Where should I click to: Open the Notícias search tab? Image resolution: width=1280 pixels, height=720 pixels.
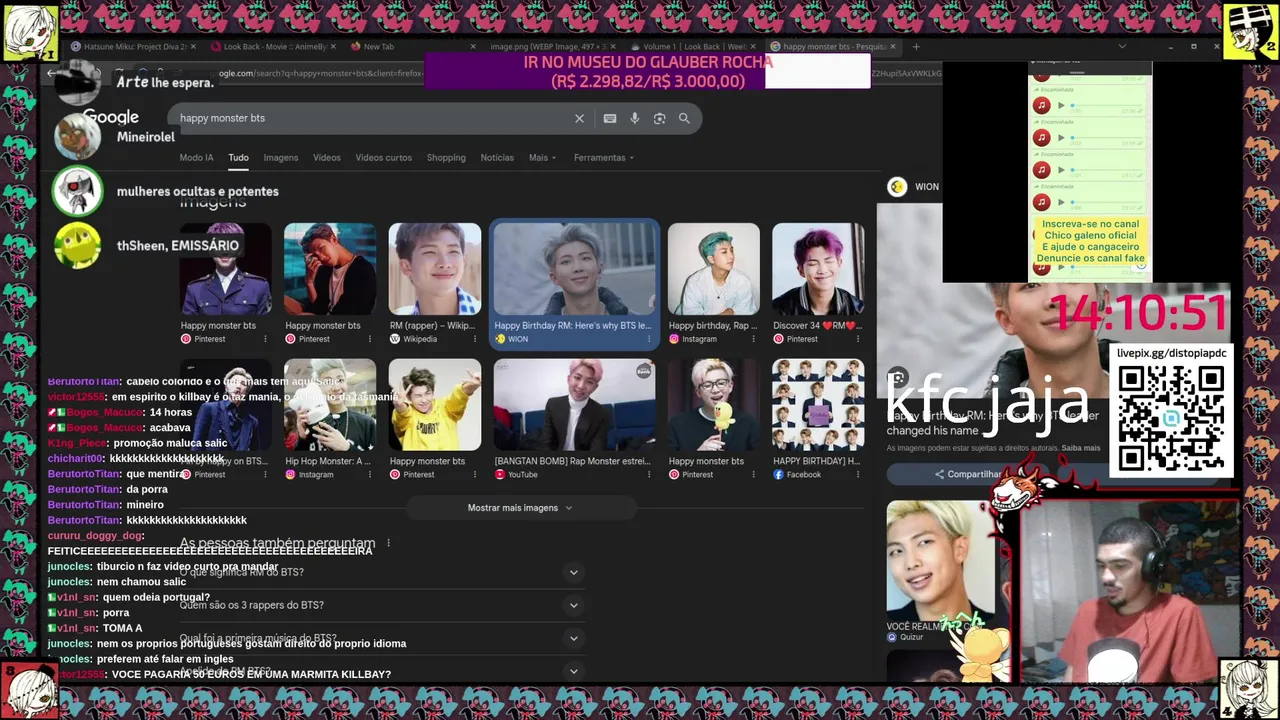pyautogui.click(x=497, y=157)
